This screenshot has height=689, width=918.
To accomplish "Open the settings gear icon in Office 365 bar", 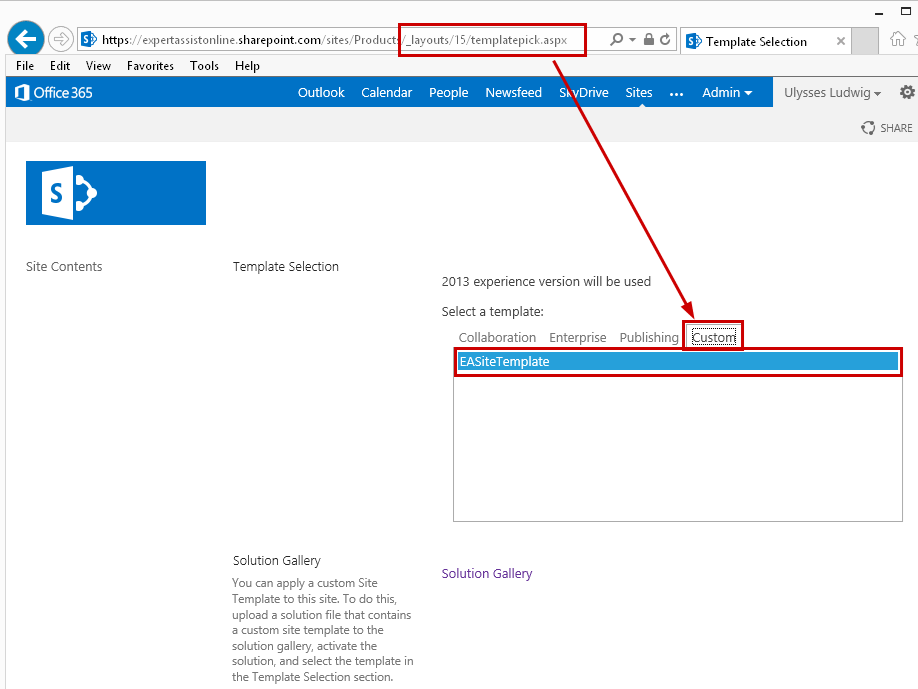I will click(906, 92).
